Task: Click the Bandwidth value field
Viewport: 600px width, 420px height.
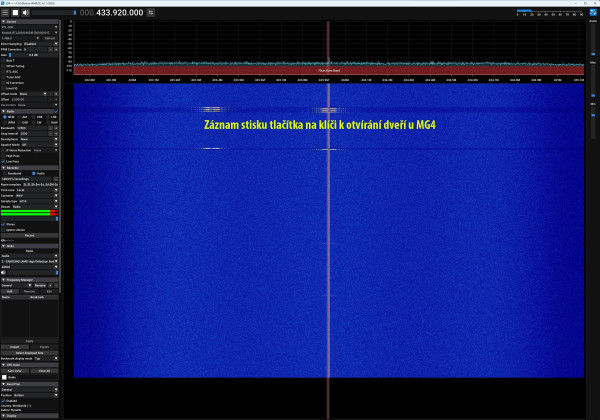Action: [x=32, y=128]
